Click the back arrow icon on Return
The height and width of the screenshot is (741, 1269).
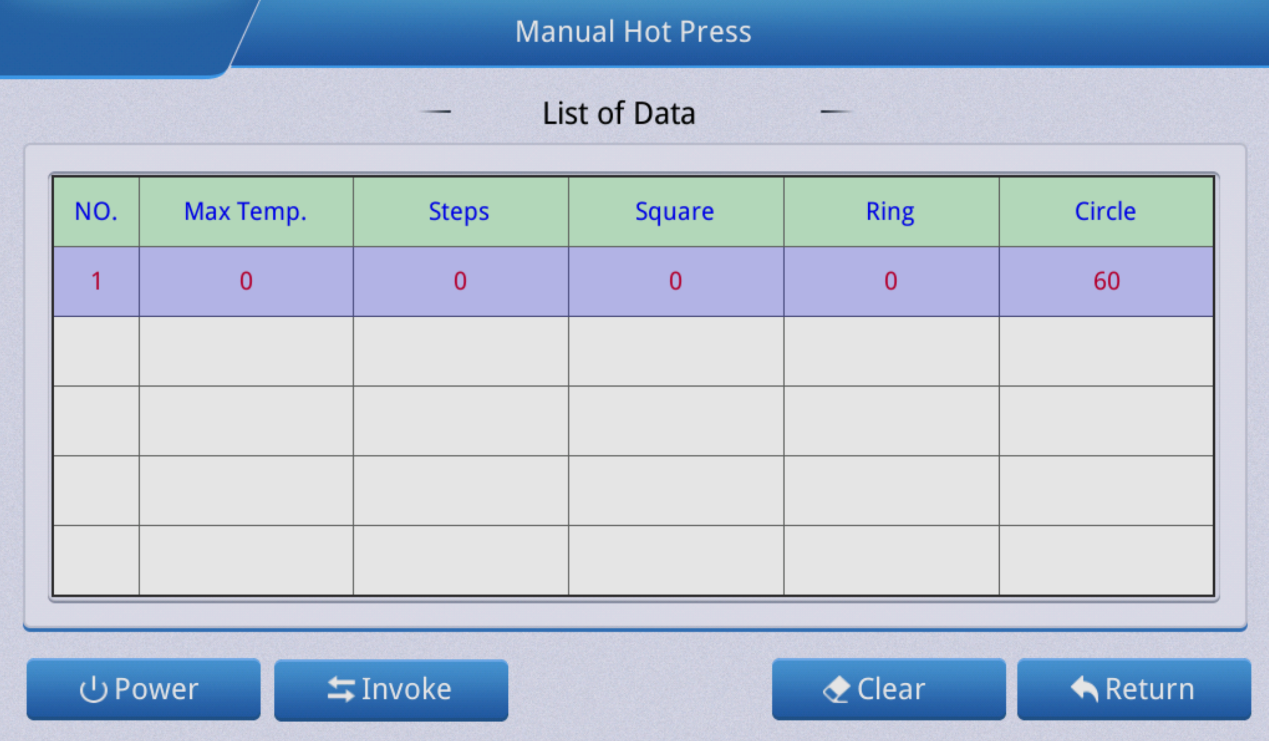point(1084,689)
